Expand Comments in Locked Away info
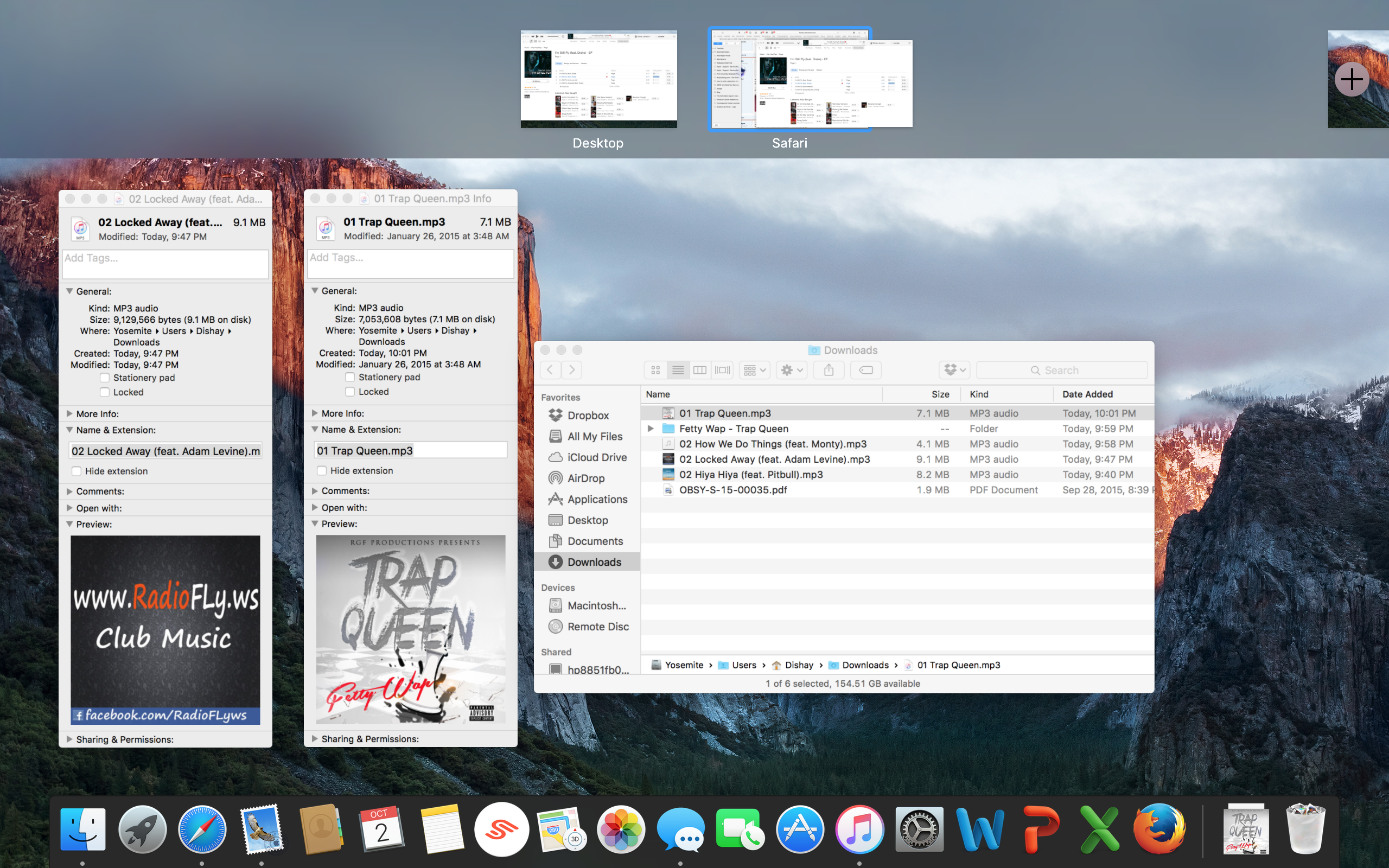Screen dimensions: 1389x868 (69, 492)
